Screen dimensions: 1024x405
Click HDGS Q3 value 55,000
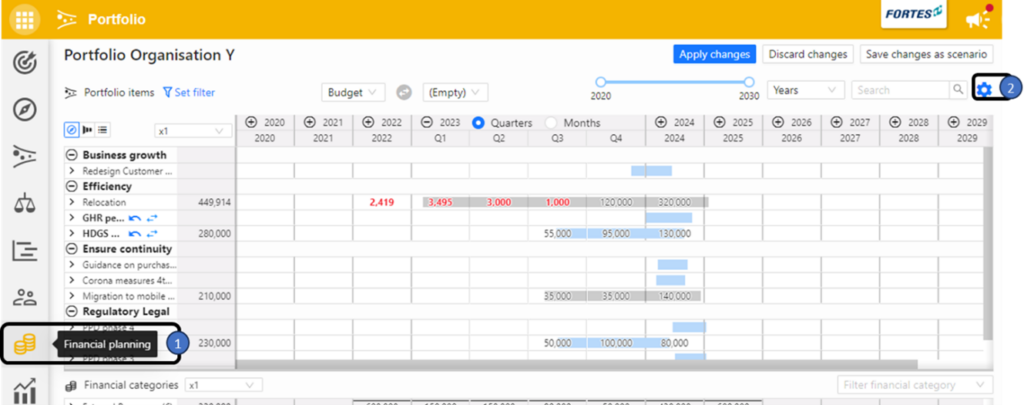(x=557, y=233)
